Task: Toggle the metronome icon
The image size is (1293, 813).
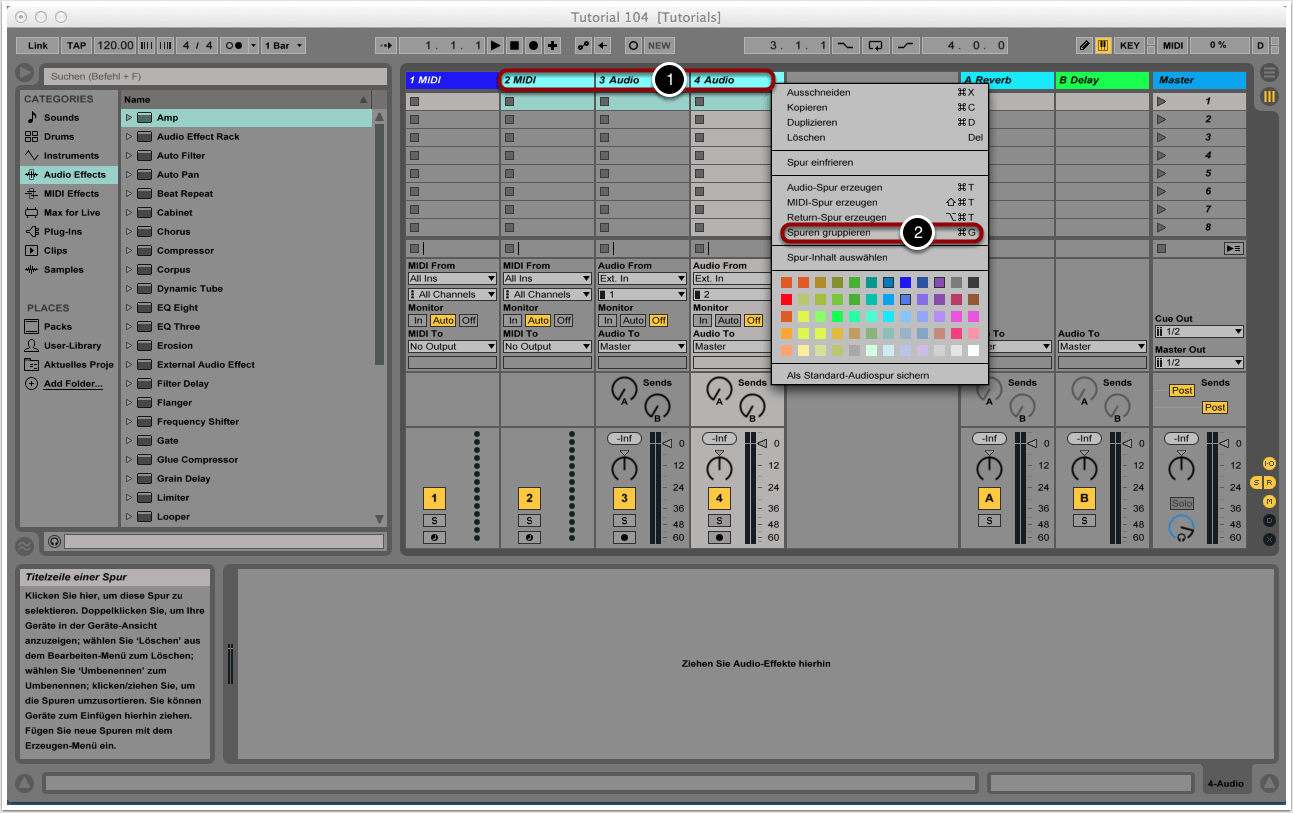Action: 233,46
